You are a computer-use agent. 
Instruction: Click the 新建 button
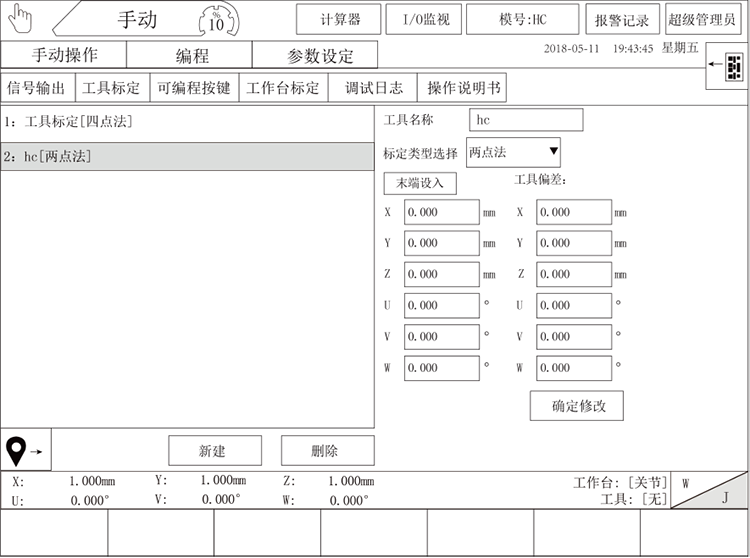214,451
